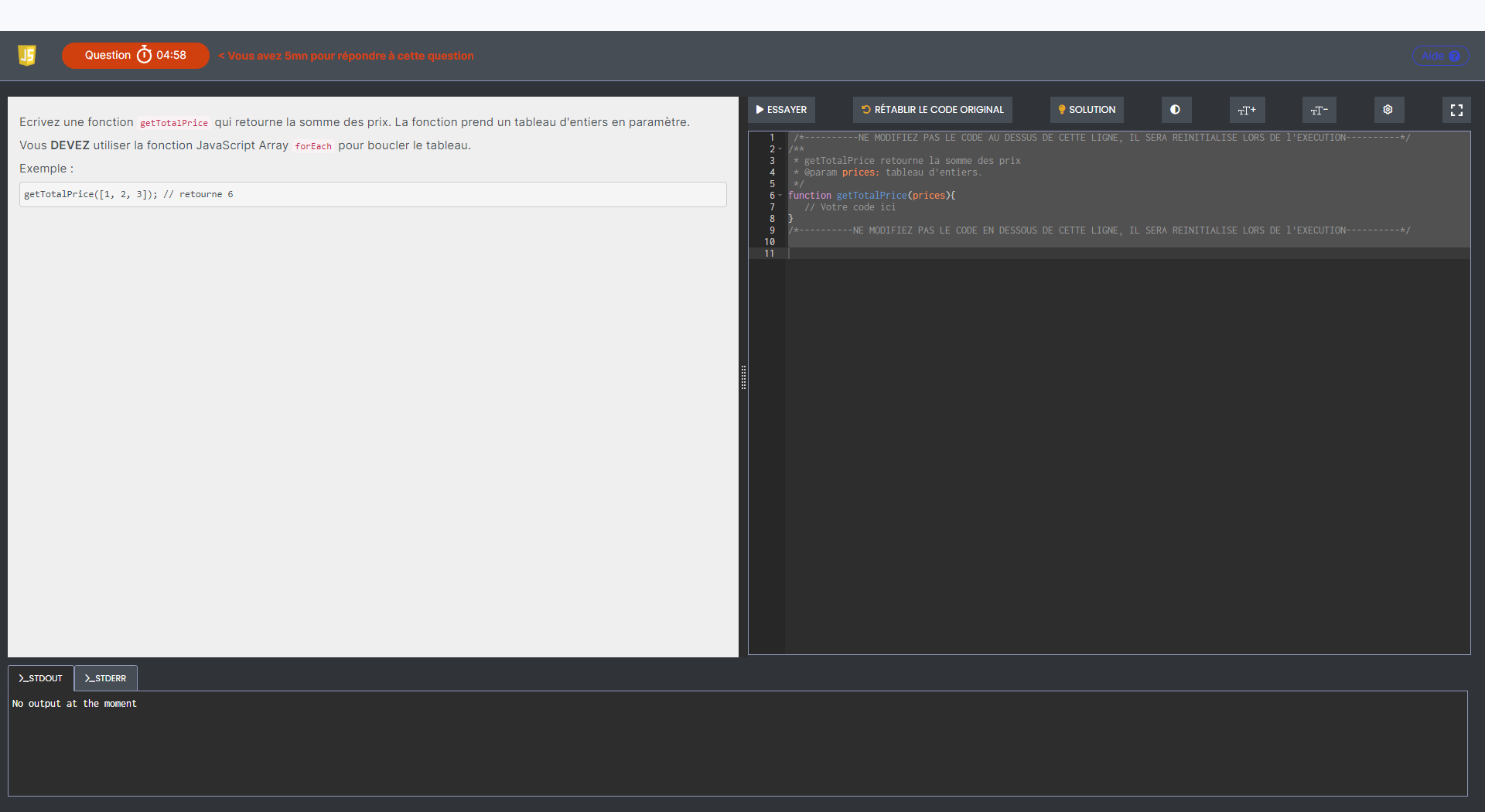Fold the getTotalPrice function at line 6
The height and width of the screenshot is (812, 1485).
point(780,196)
